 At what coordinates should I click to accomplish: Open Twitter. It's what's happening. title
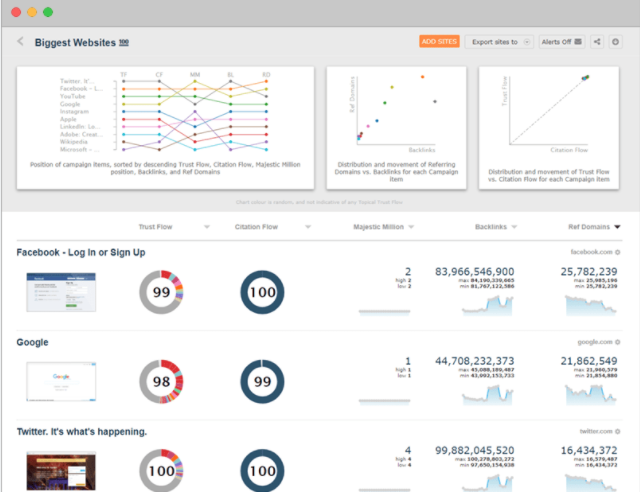pyautogui.click(x=82, y=432)
